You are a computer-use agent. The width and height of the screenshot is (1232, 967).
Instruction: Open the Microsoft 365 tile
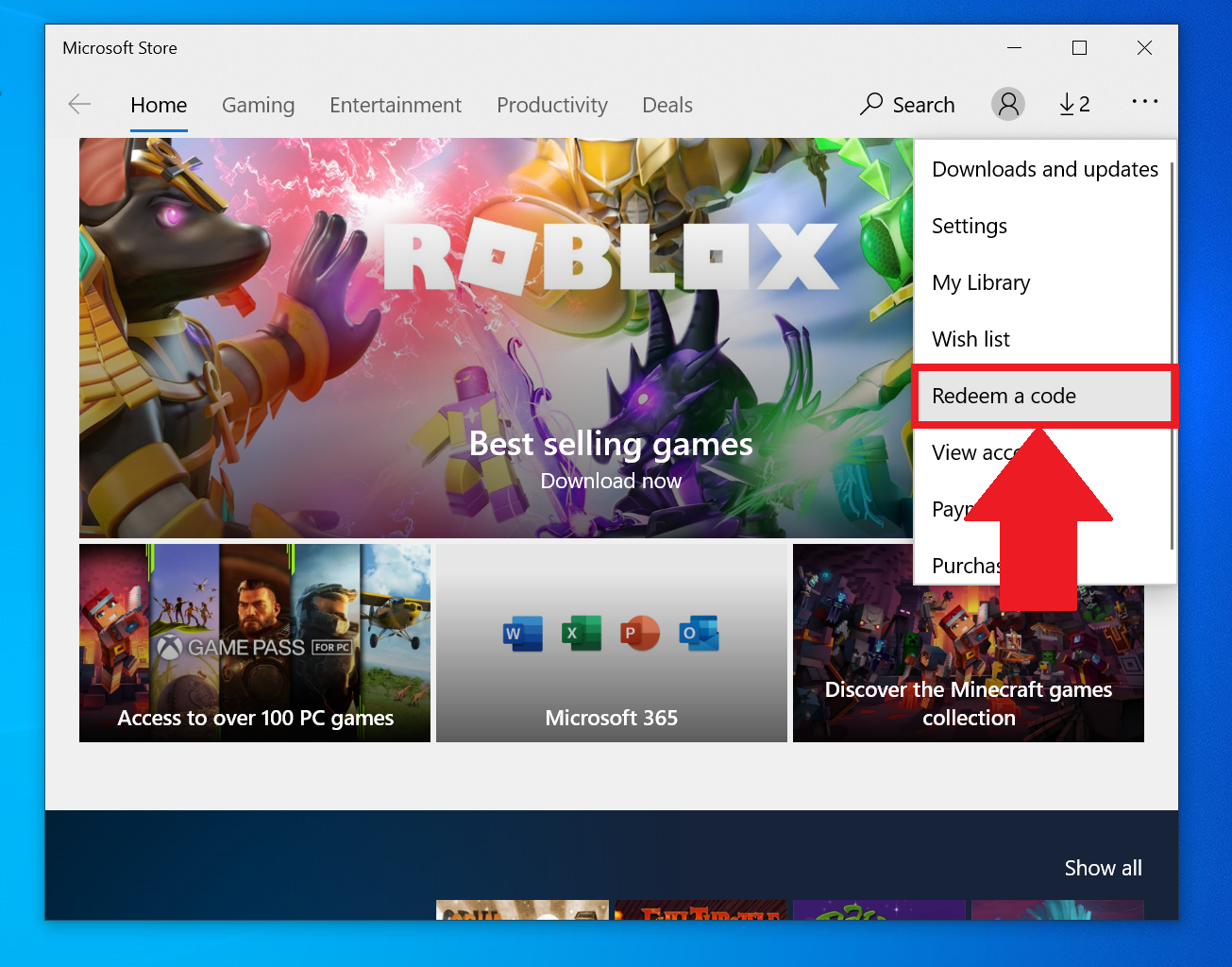[x=612, y=643]
